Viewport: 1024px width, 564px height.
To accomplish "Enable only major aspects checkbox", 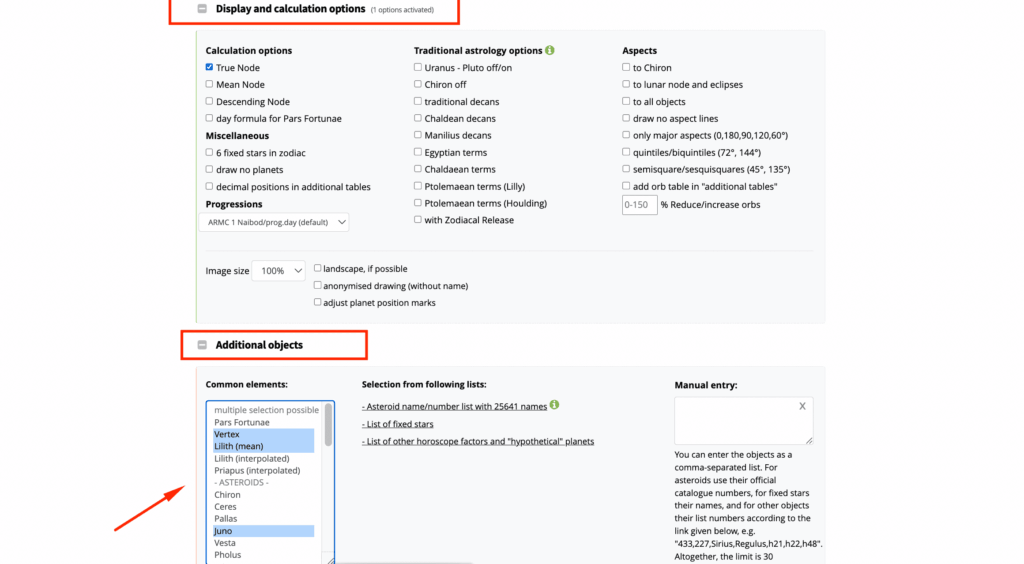I will click(626, 134).
